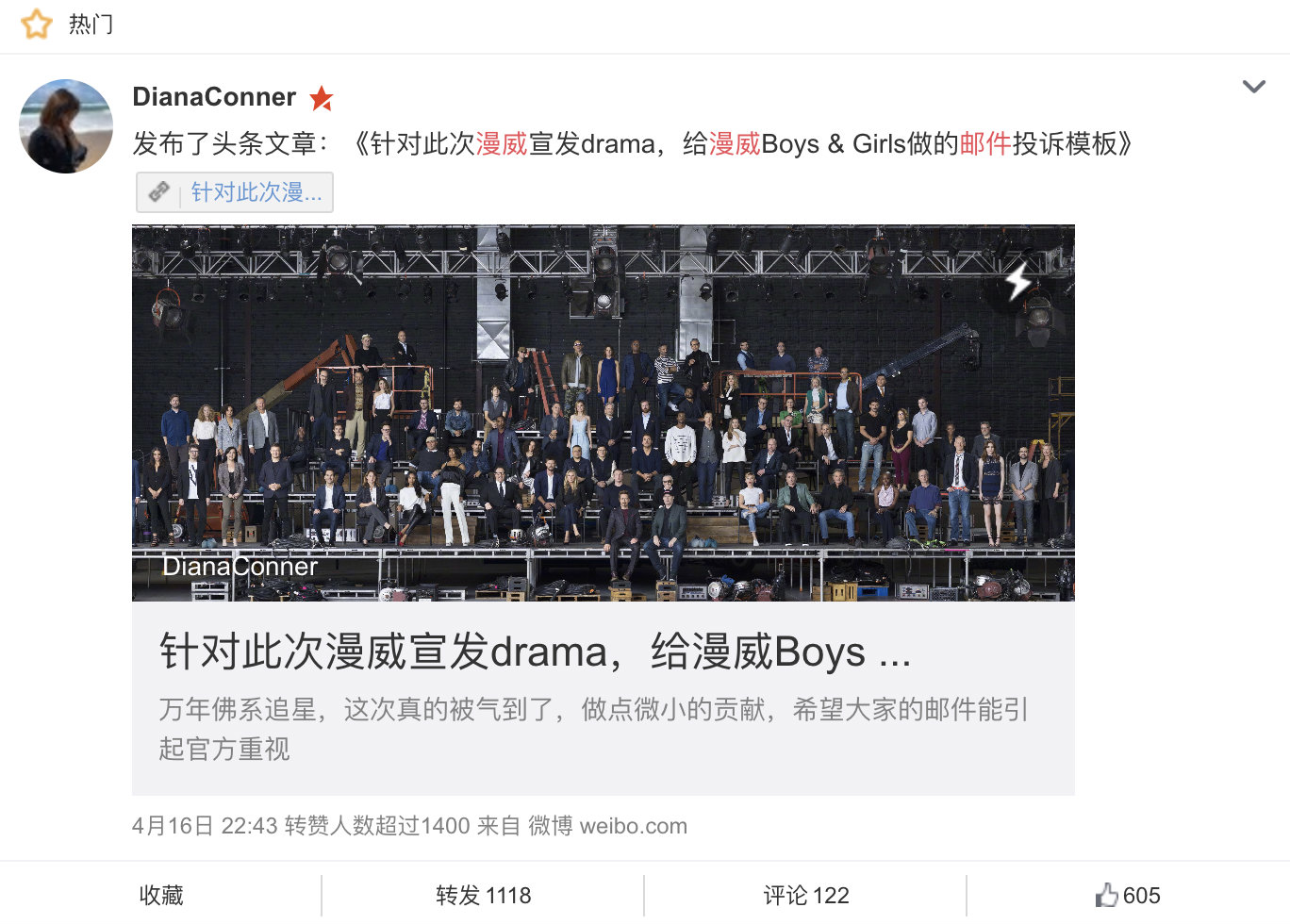Open the 针对此次漫... short link chip
Viewport: 1290px width, 924px height.
pyautogui.click(x=235, y=192)
